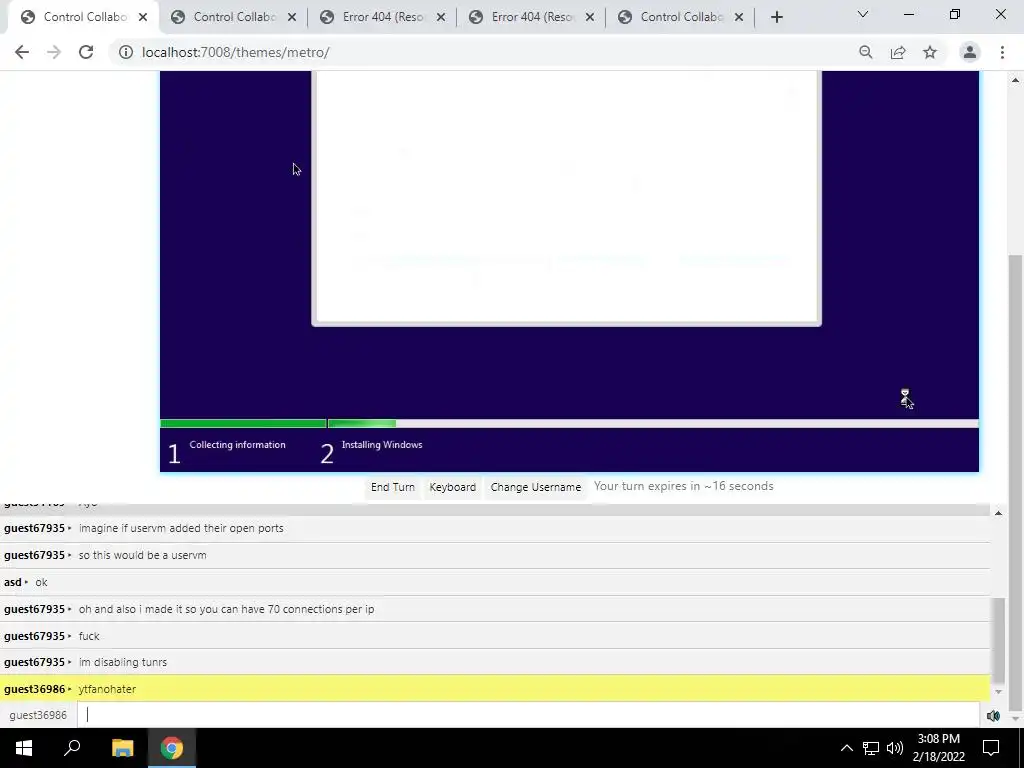1024x768 pixels.
Task: Mute the chat sound speaker icon
Action: (993, 716)
